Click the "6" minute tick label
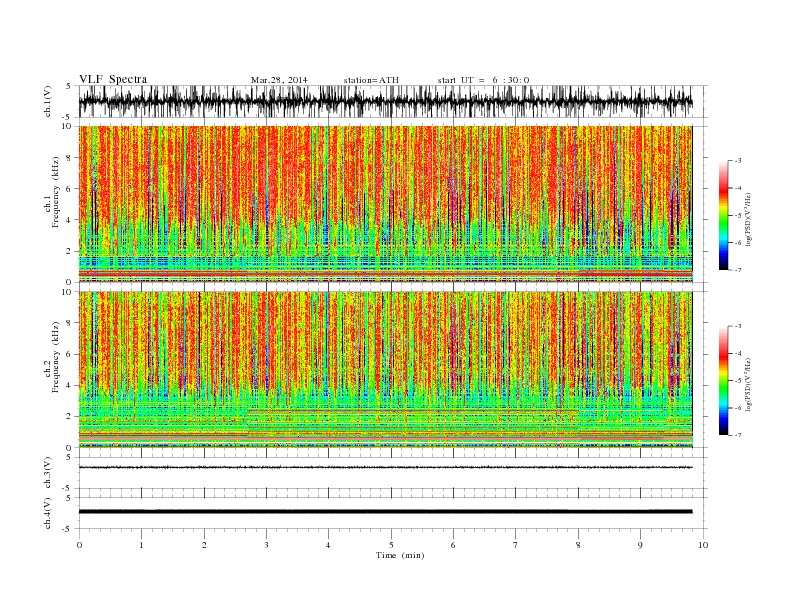792x612 pixels. 453,545
